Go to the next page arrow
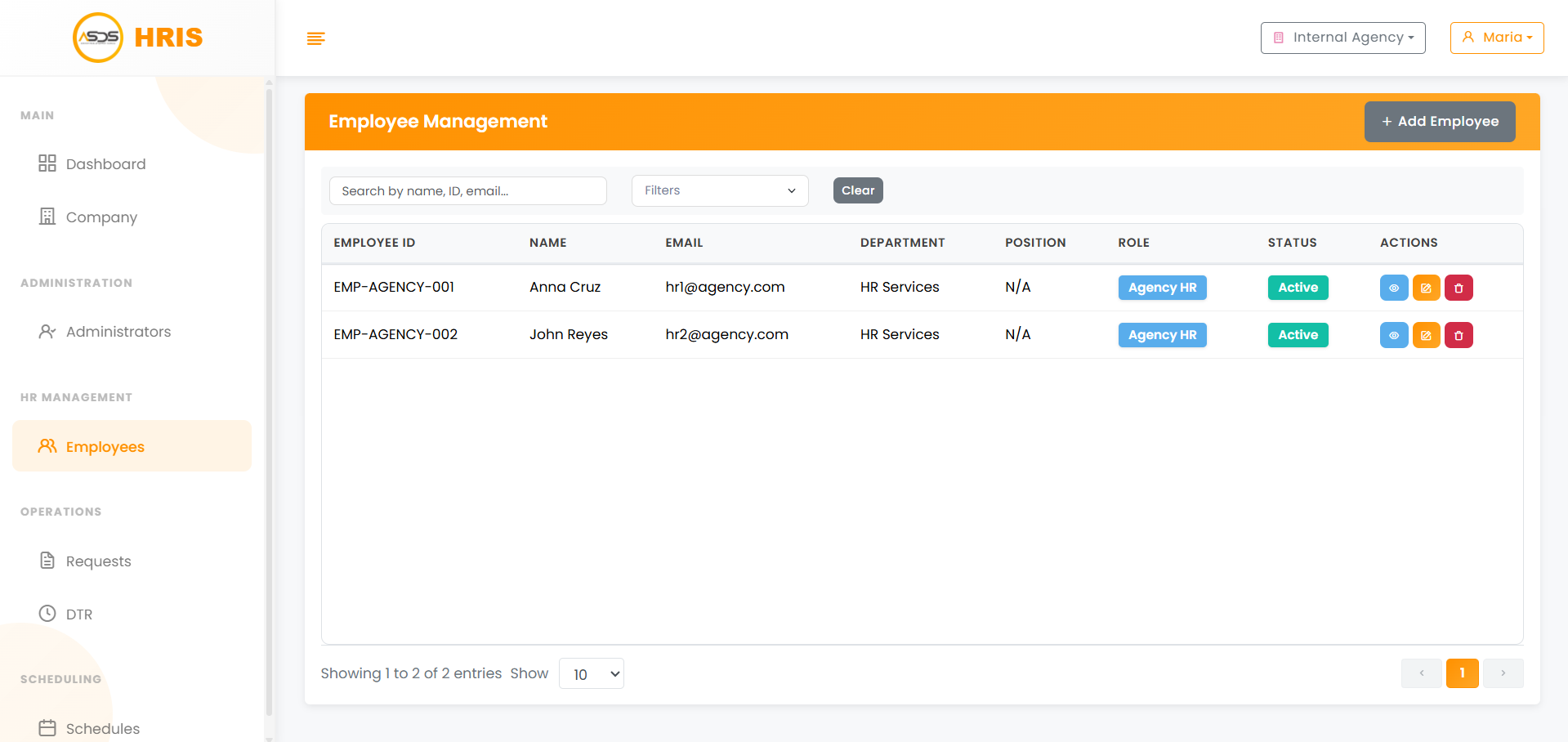This screenshot has height=742, width=1568. click(1503, 673)
